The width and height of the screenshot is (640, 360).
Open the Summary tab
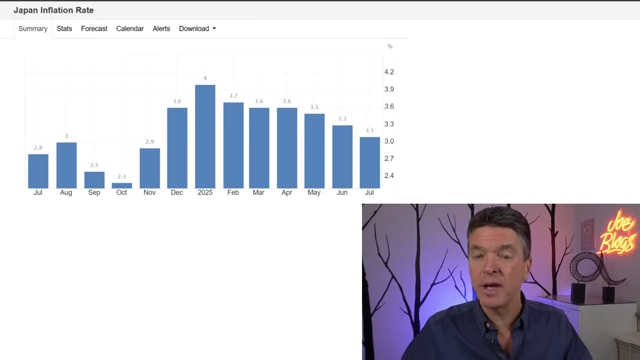click(33, 29)
